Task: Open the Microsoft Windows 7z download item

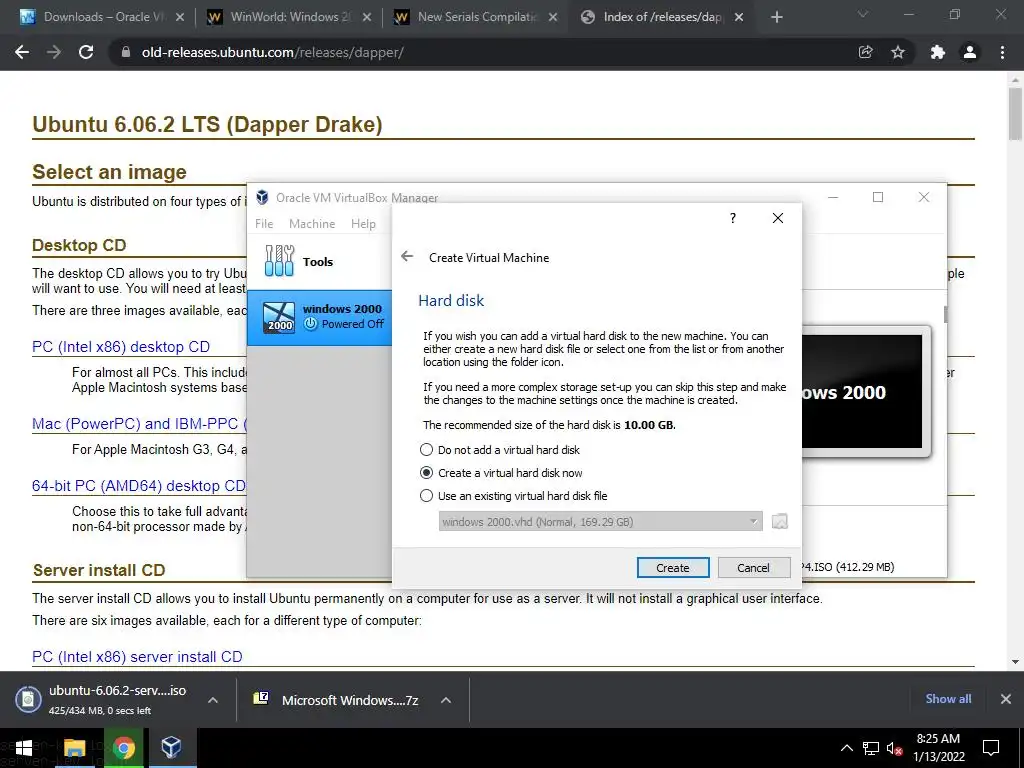Action: point(336,700)
